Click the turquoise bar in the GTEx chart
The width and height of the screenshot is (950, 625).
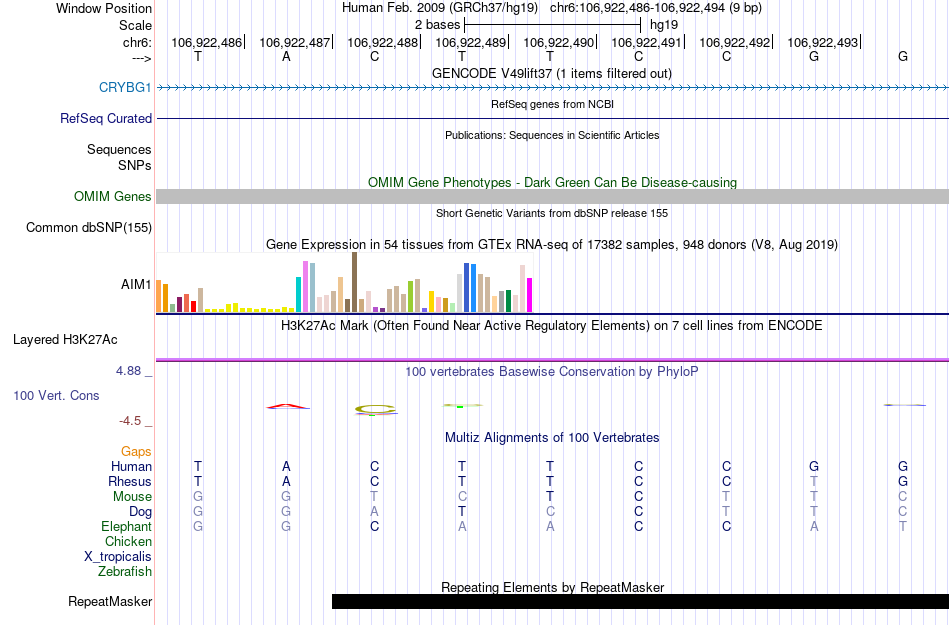click(x=299, y=294)
